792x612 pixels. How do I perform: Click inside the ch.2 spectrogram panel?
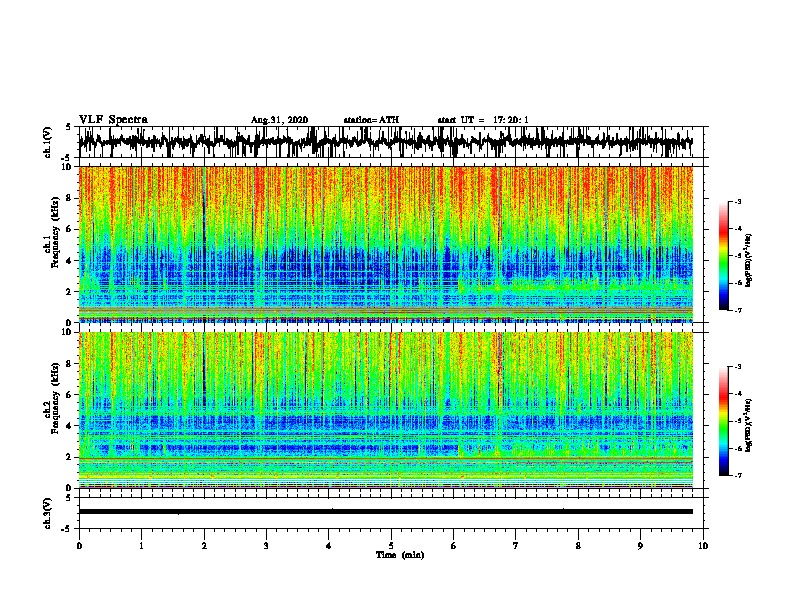click(x=386, y=410)
